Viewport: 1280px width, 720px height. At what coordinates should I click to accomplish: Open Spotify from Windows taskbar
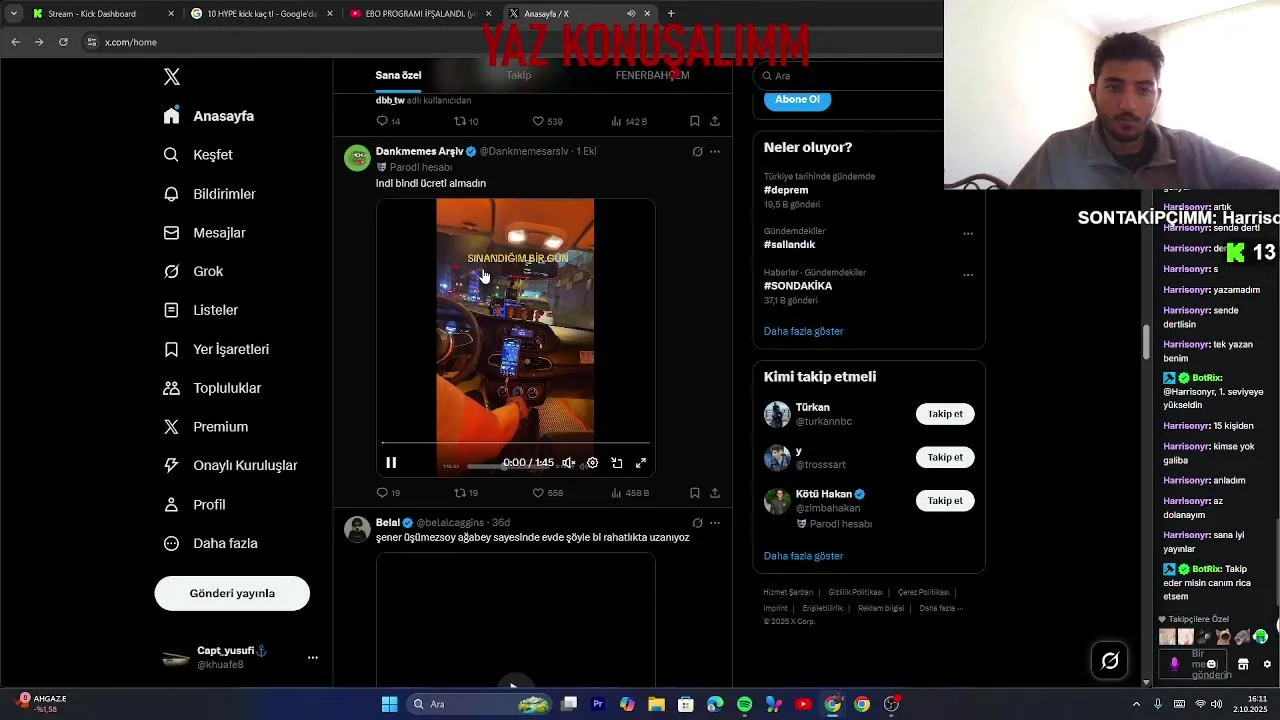coord(744,704)
